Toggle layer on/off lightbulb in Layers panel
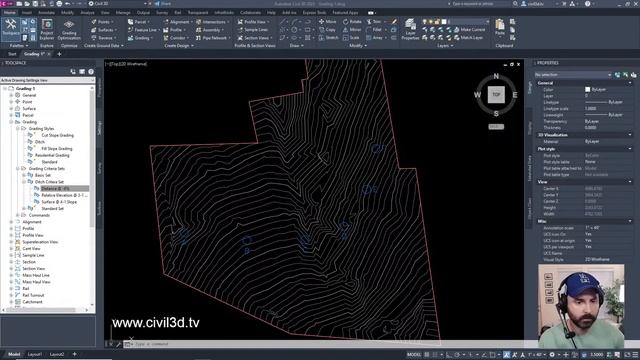The image size is (640, 360). (x=424, y=22)
